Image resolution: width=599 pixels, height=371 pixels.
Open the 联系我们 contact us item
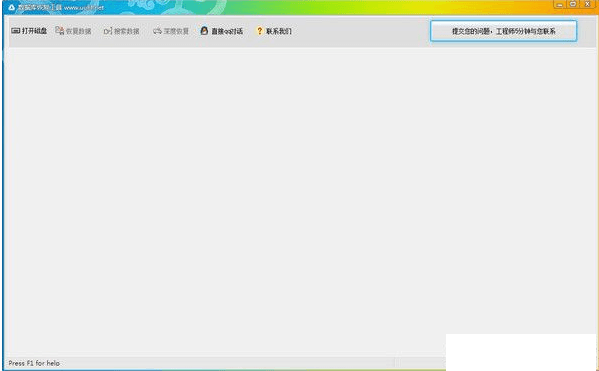278,31
